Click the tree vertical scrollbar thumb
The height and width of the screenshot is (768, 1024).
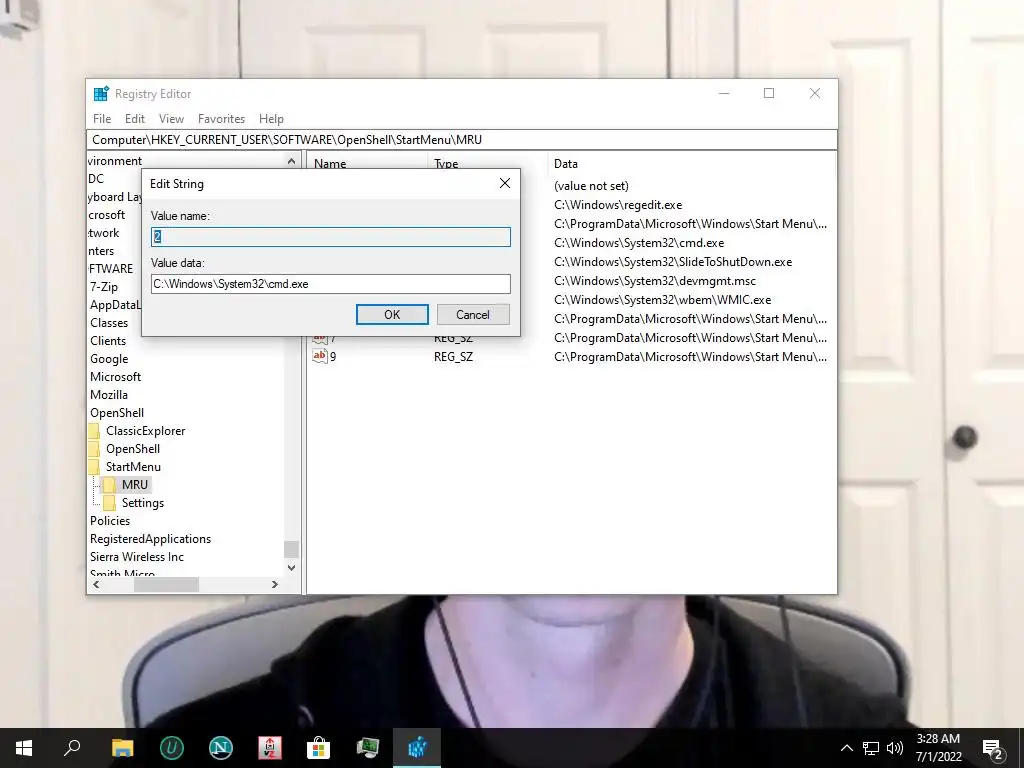pos(291,549)
